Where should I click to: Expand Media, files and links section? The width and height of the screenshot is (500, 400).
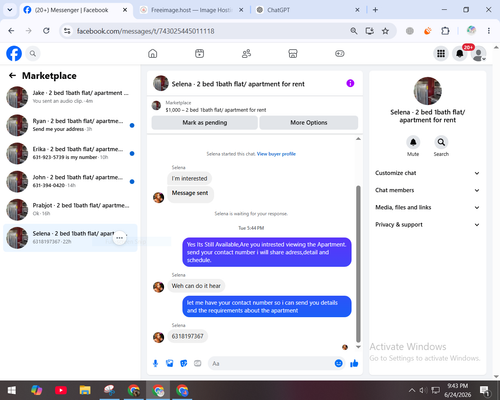428,207
